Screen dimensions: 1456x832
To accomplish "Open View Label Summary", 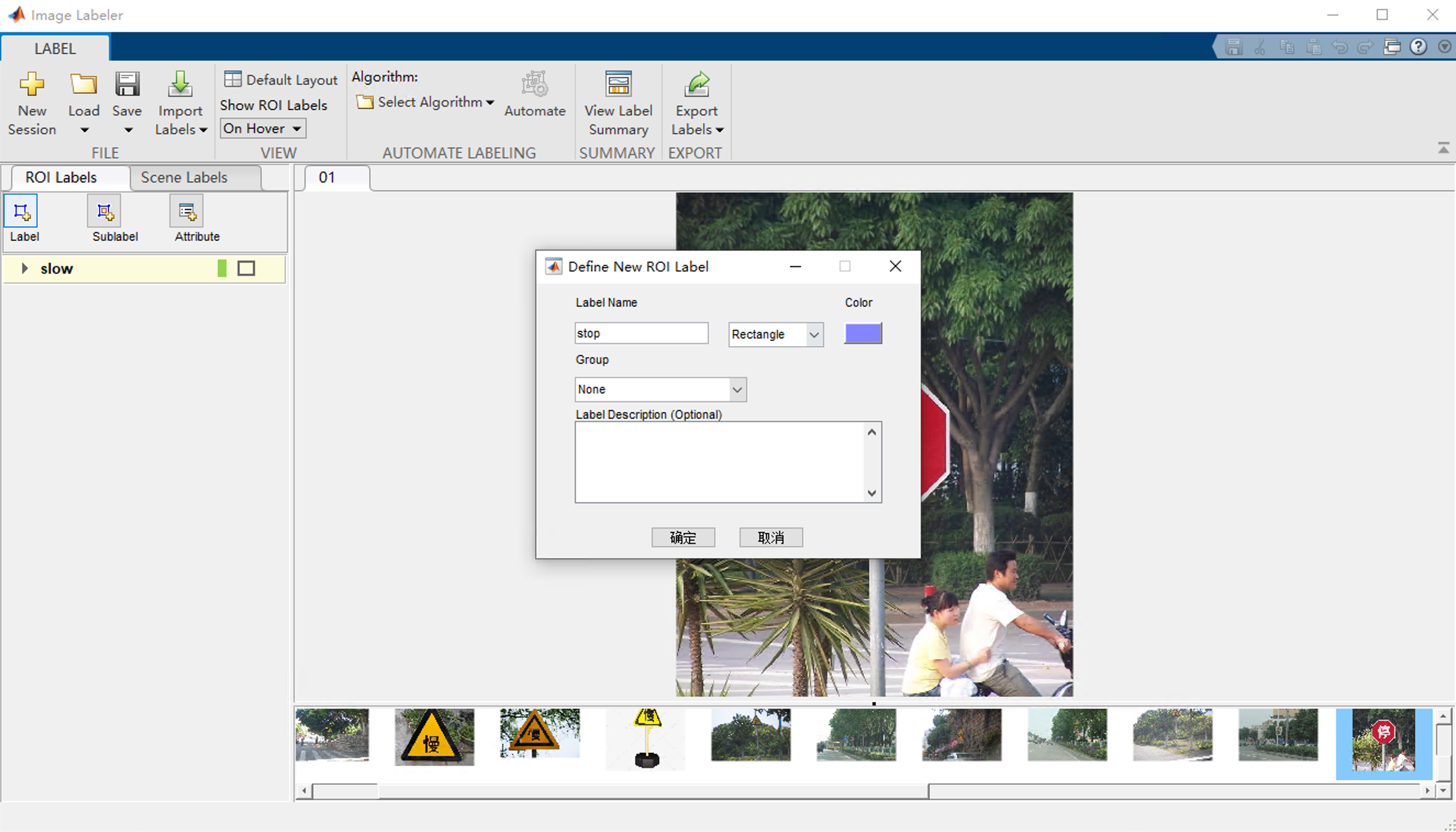I will [x=618, y=85].
